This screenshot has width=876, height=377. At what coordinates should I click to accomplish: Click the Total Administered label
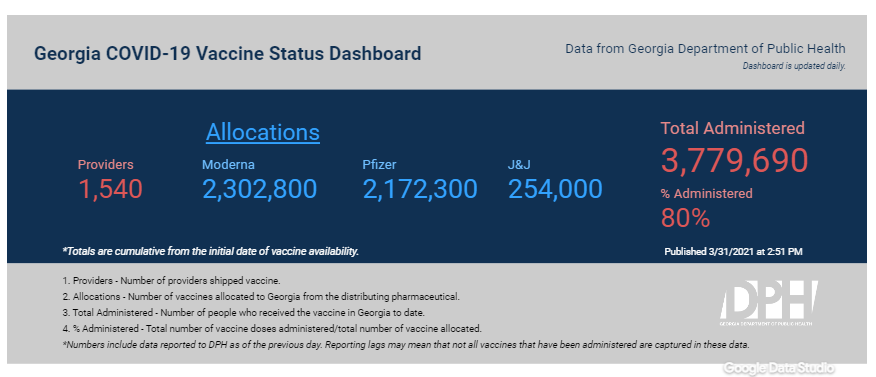tap(733, 128)
